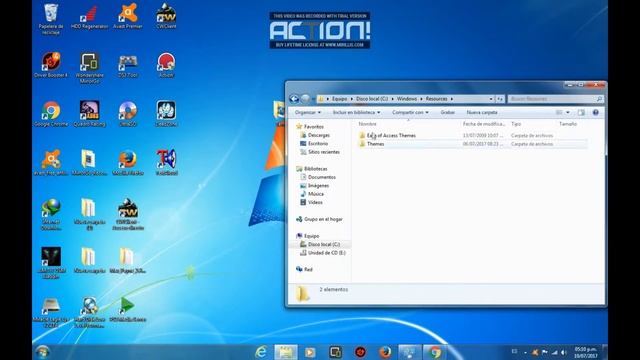Sort by the Fecha de modifica... column header

click(484, 124)
